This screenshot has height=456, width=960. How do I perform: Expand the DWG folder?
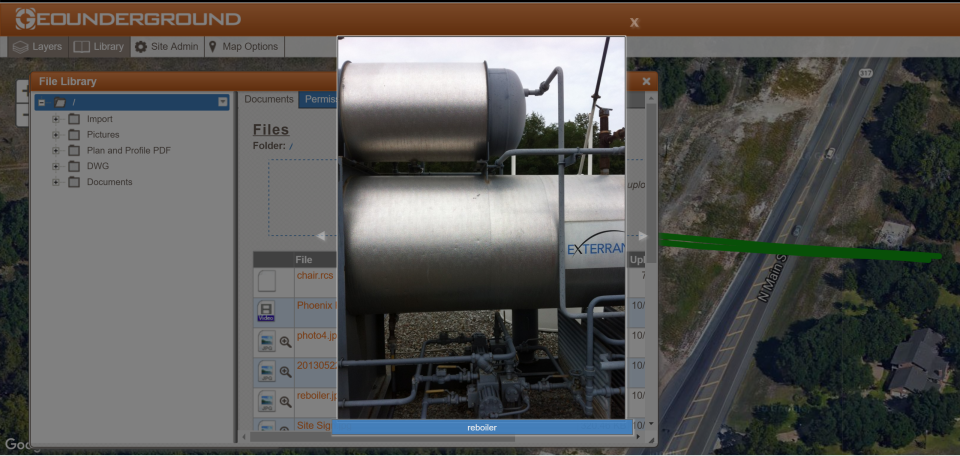[x=56, y=166]
